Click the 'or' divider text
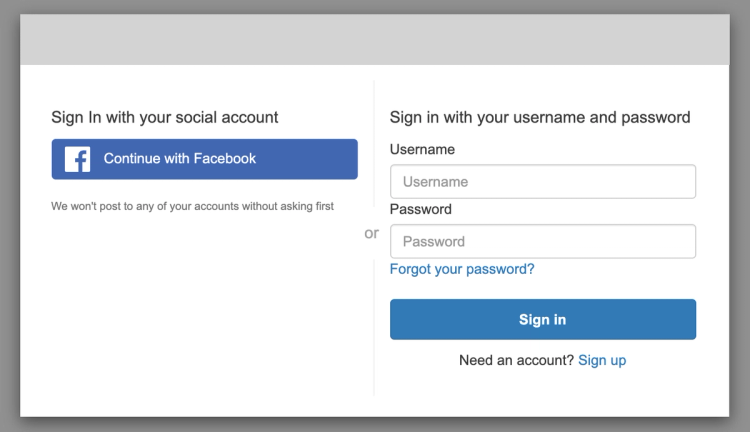 tap(372, 233)
